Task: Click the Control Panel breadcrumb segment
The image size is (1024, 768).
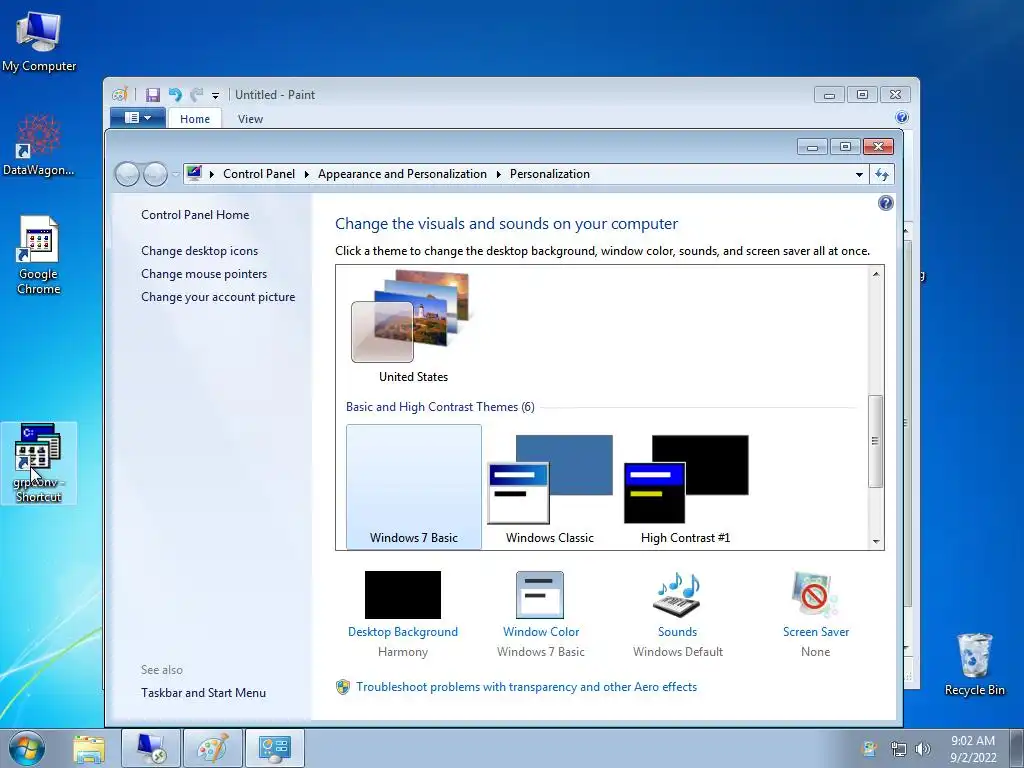Action: pos(259,174)
